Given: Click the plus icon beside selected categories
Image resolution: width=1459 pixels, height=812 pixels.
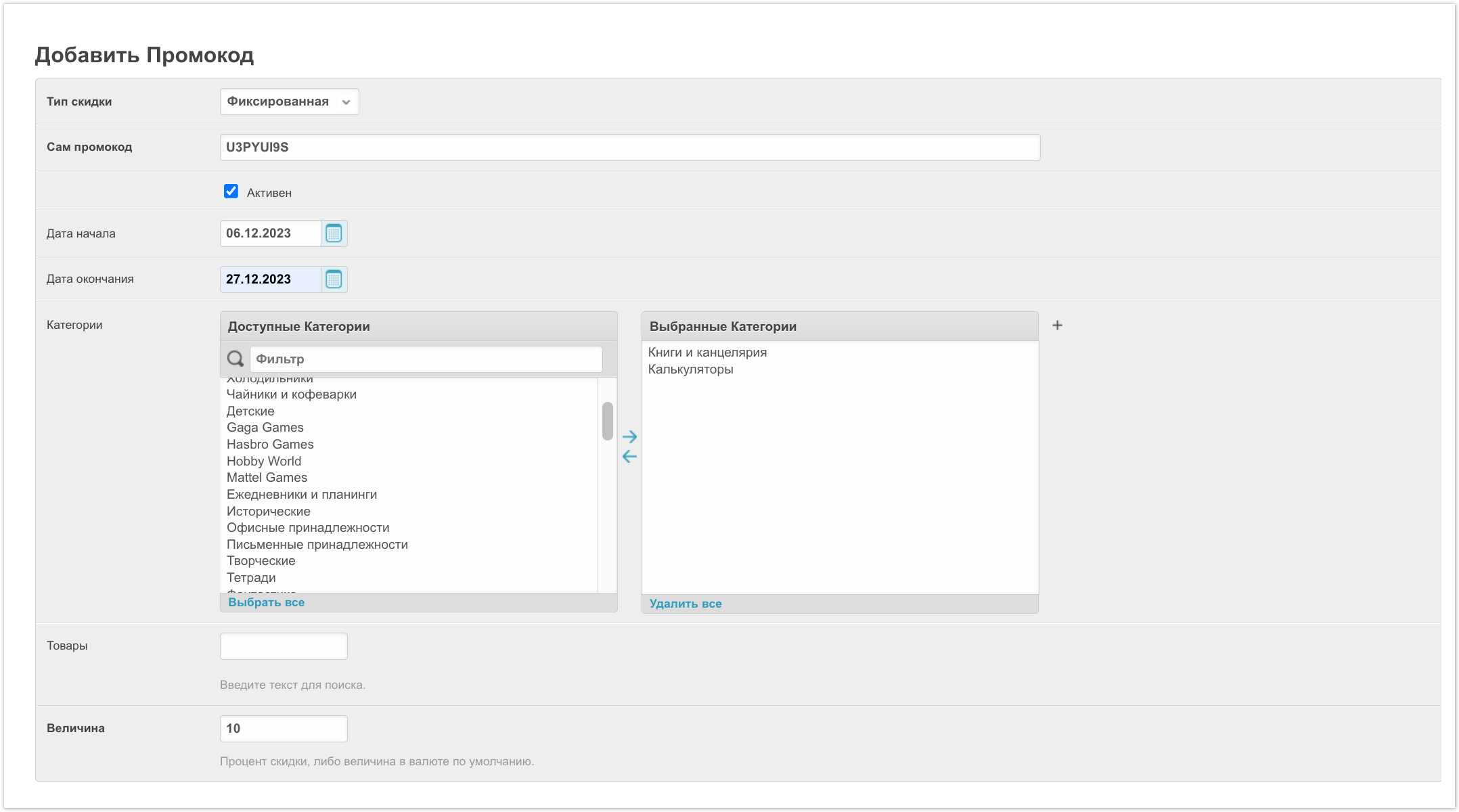Looking at the screenshot, I should pos(1057,325).
